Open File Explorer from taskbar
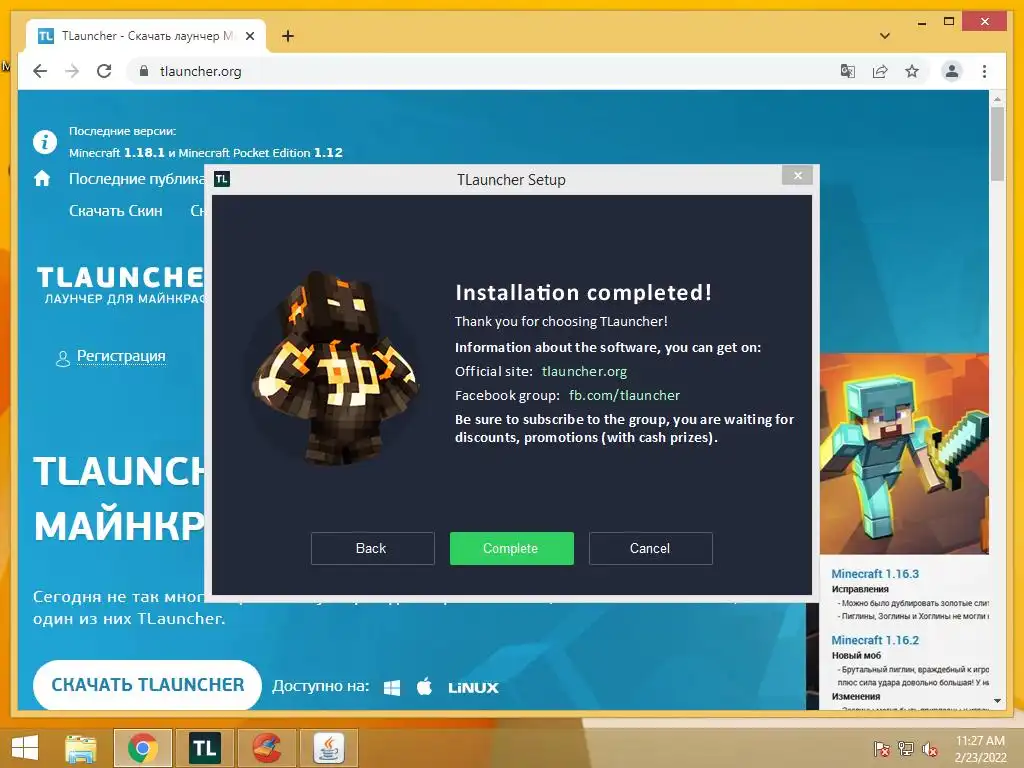The height and width of the screenshot is (768, 1024). tap(80, 748)
